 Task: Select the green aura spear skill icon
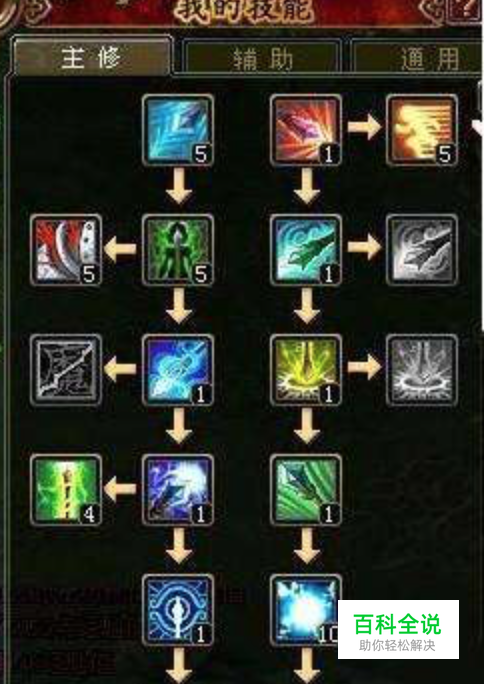178,250
